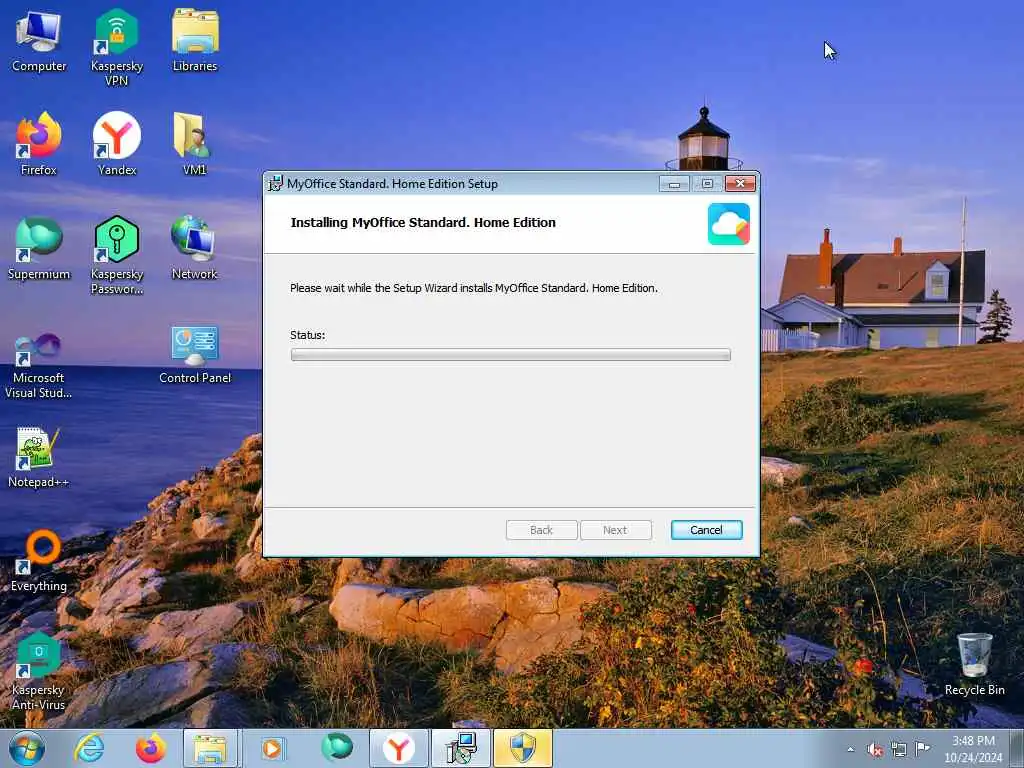Viewport: 1024px width, 768px height.
Task: Click the disabled Next button
Action: (x=615, y=530)
